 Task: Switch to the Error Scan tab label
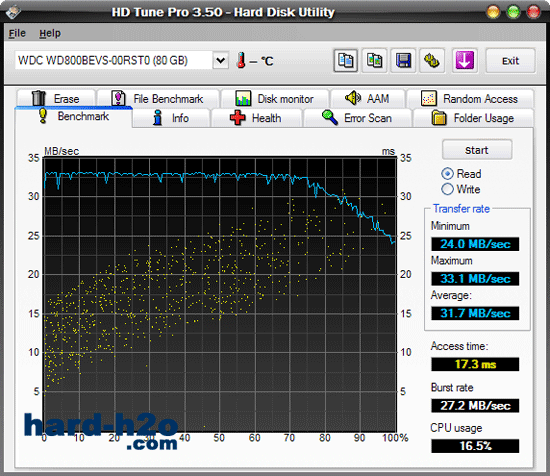coord(368,118)
